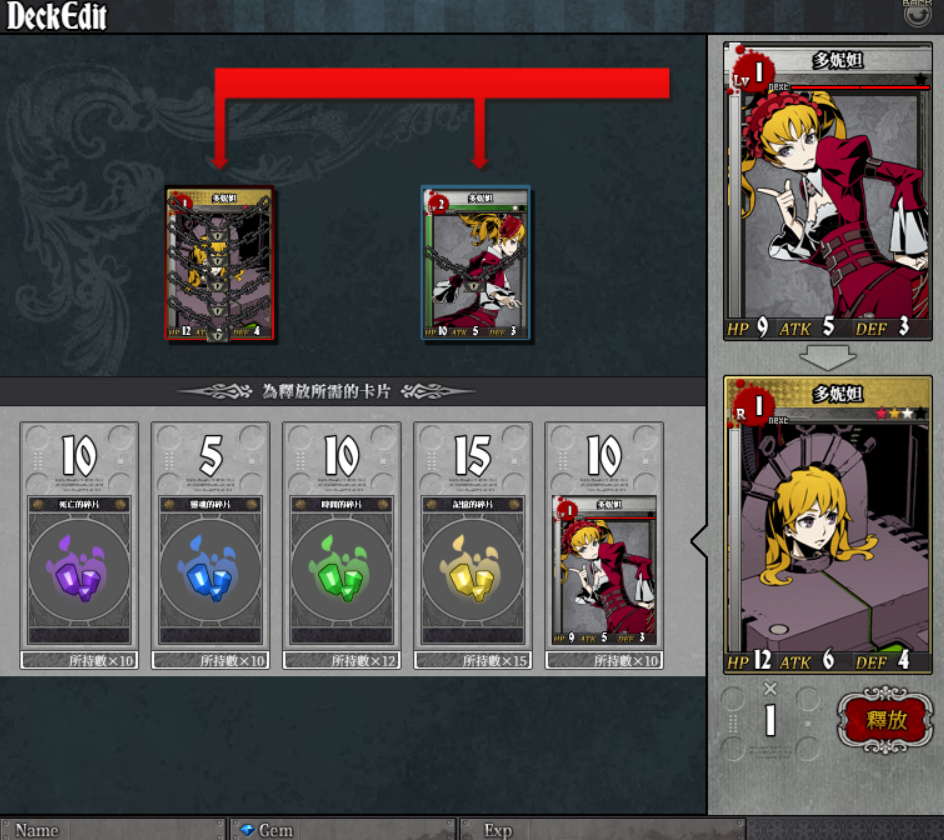Select the purple death shard icon
The image size is (944, 840).
coord(79,569)
